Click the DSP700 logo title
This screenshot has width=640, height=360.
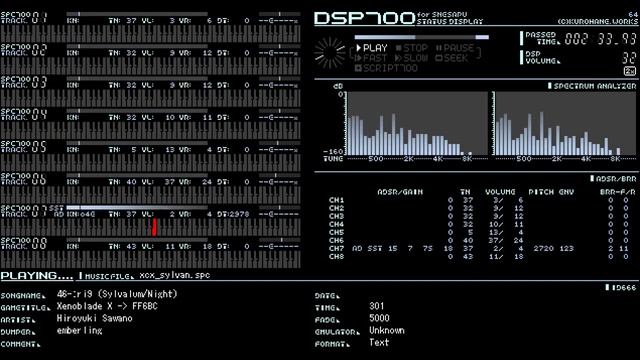364,18
